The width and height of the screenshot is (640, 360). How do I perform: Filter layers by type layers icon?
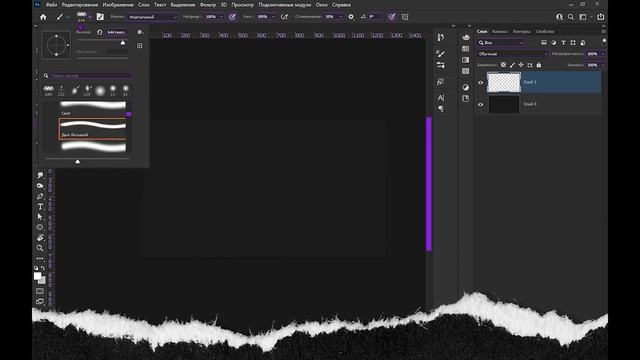(563, 42)
